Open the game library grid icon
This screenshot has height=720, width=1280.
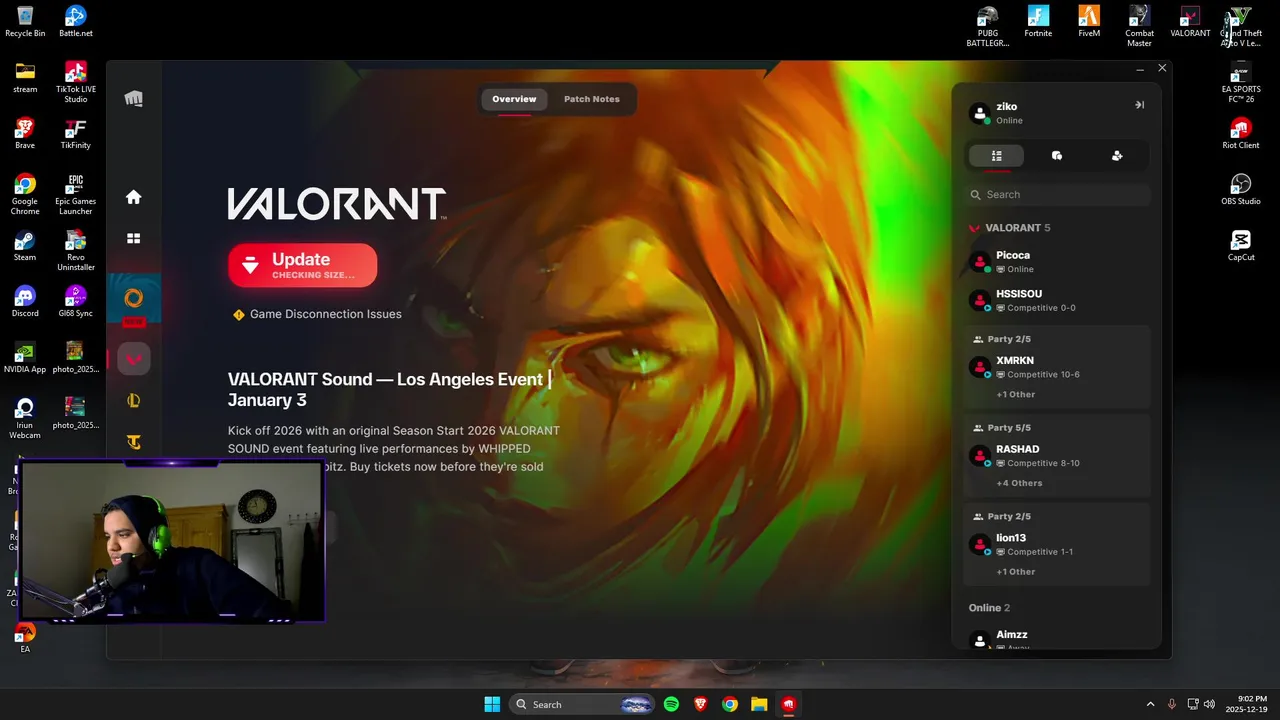[133, 238]
